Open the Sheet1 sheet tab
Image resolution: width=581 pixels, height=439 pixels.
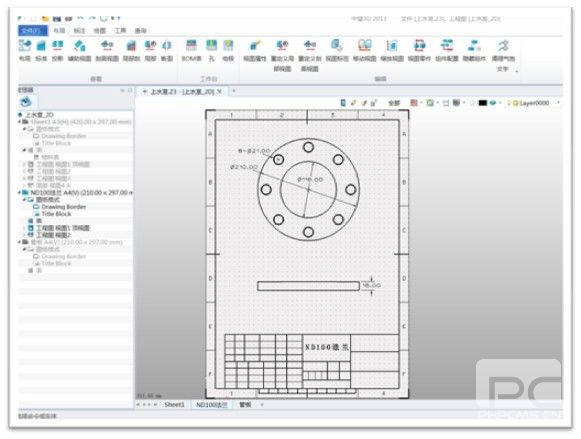pyautogui.click(x=174, y=405)
